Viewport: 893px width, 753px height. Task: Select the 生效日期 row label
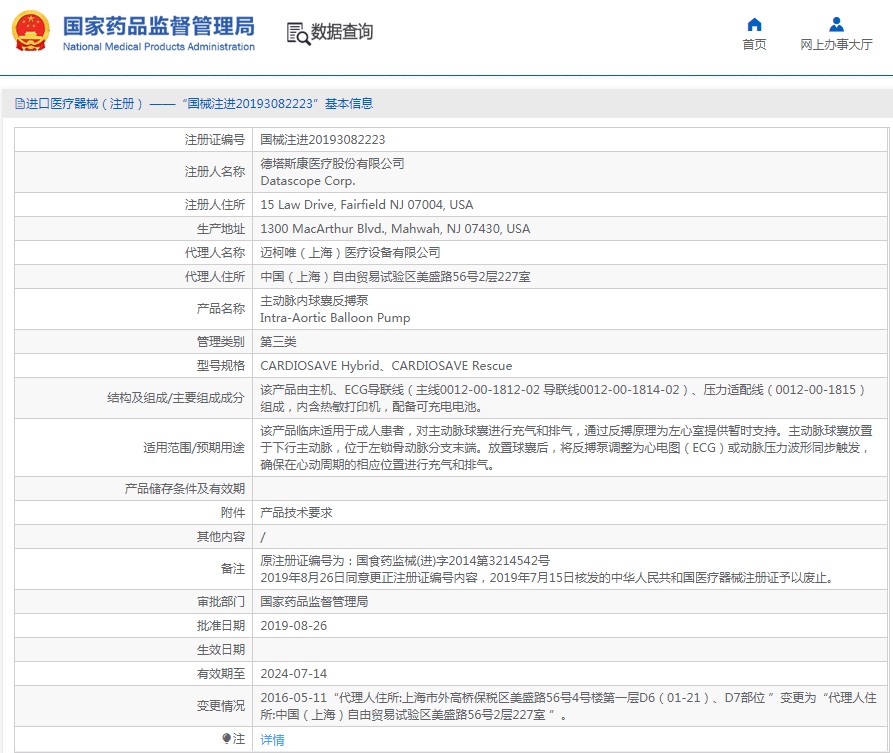tap(221, 649)
